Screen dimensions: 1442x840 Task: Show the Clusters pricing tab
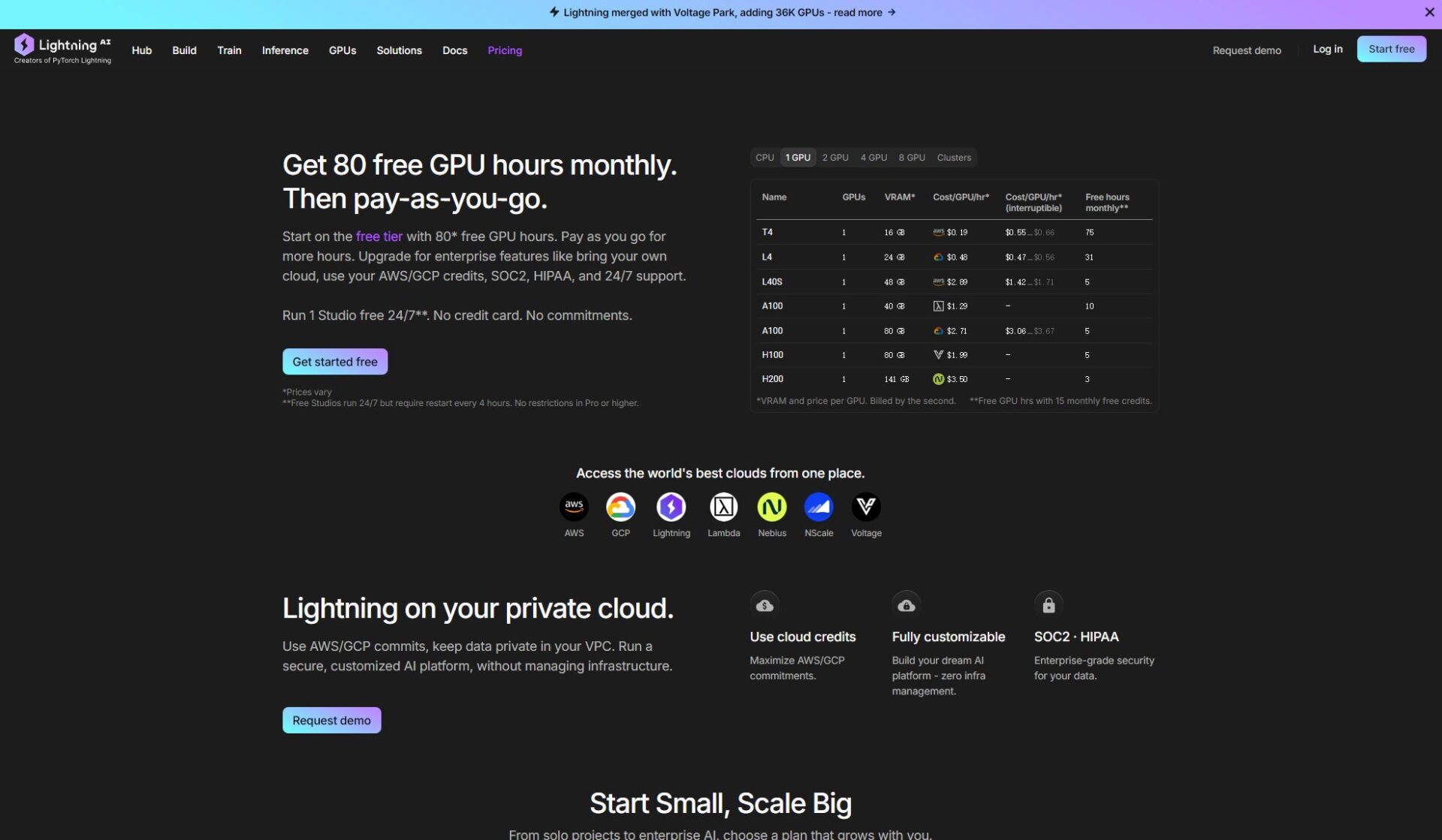(954, 158)
